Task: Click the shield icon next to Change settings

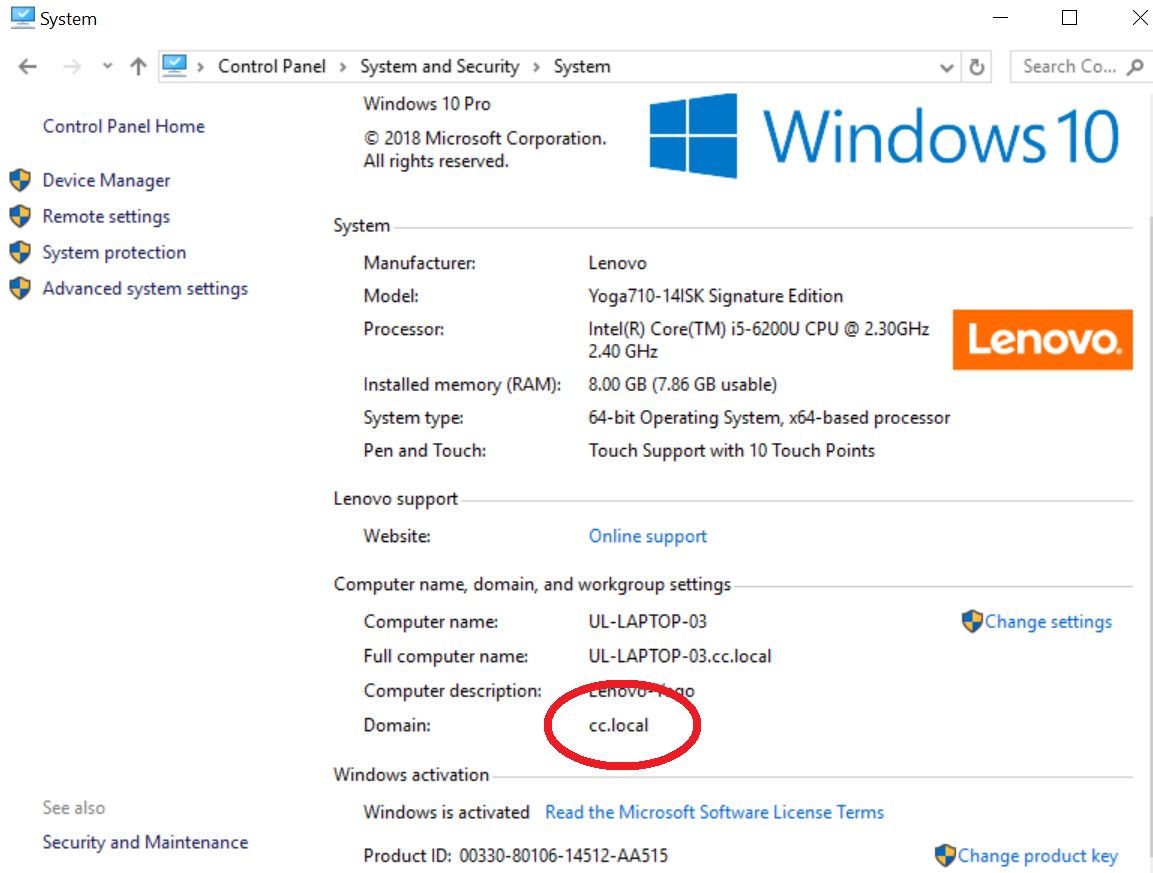Action: coord(971,621)
